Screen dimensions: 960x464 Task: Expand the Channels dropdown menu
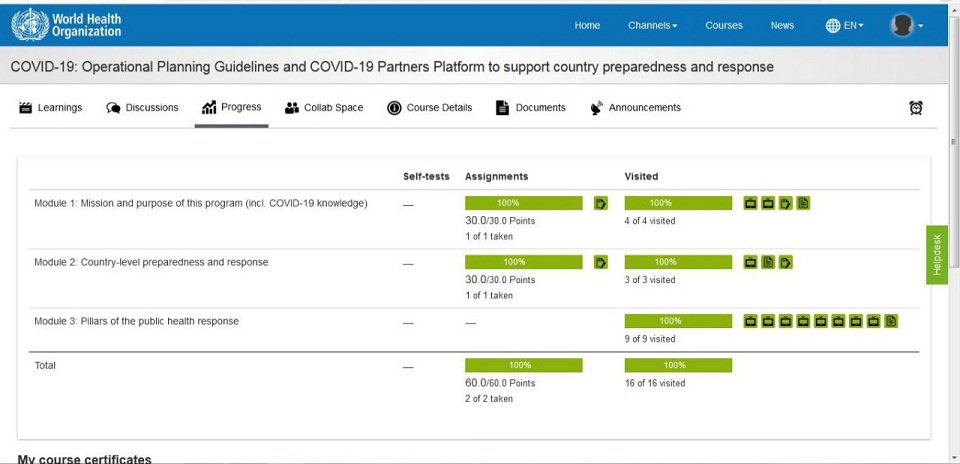tap(652, 26)
